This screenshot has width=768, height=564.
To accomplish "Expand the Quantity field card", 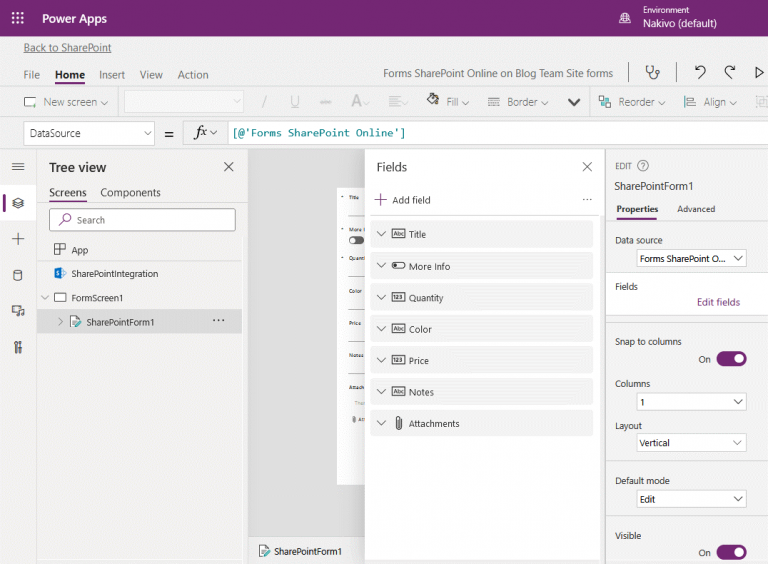I will coord(381,297).
